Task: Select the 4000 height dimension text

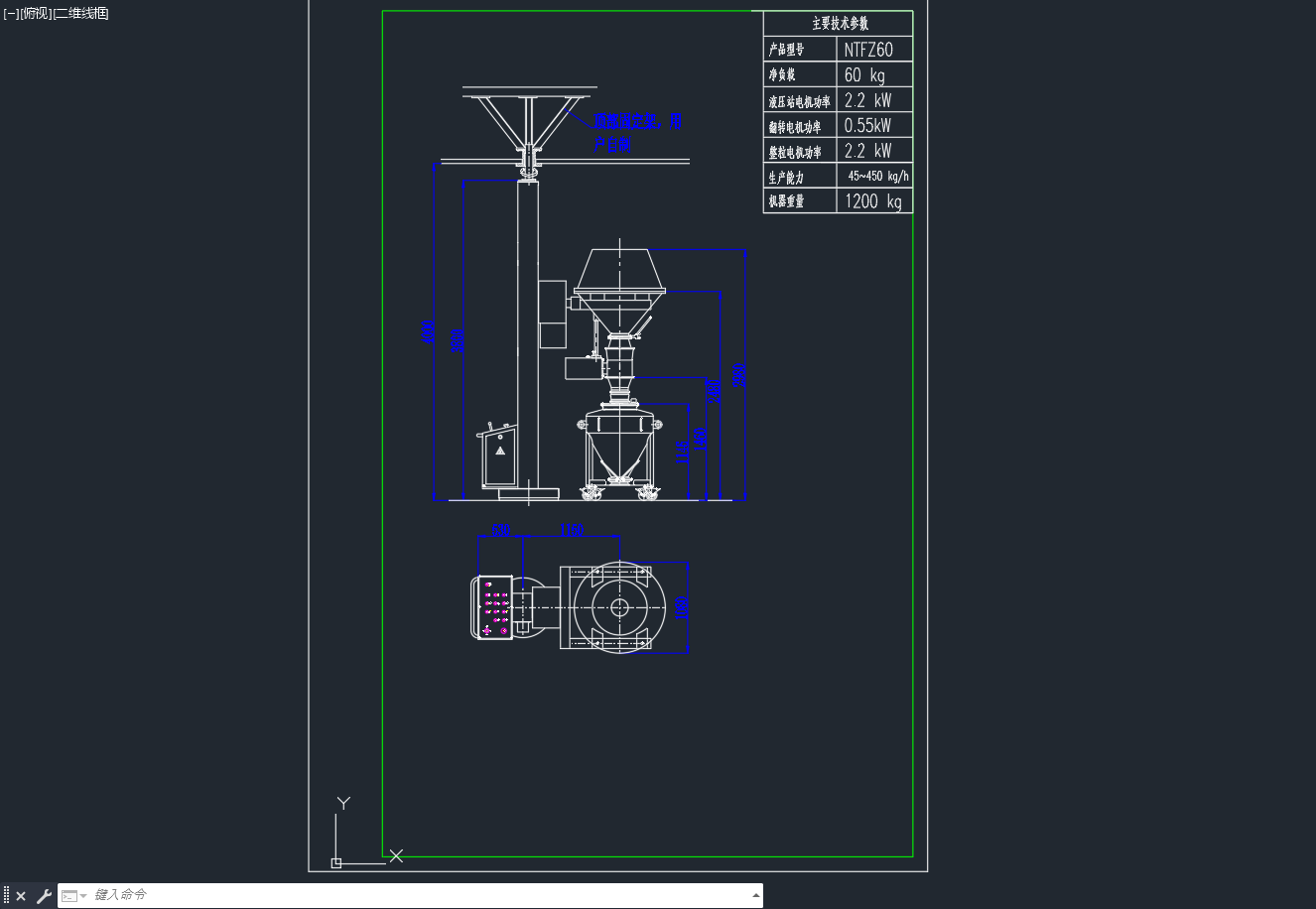Action: (429, 332)
